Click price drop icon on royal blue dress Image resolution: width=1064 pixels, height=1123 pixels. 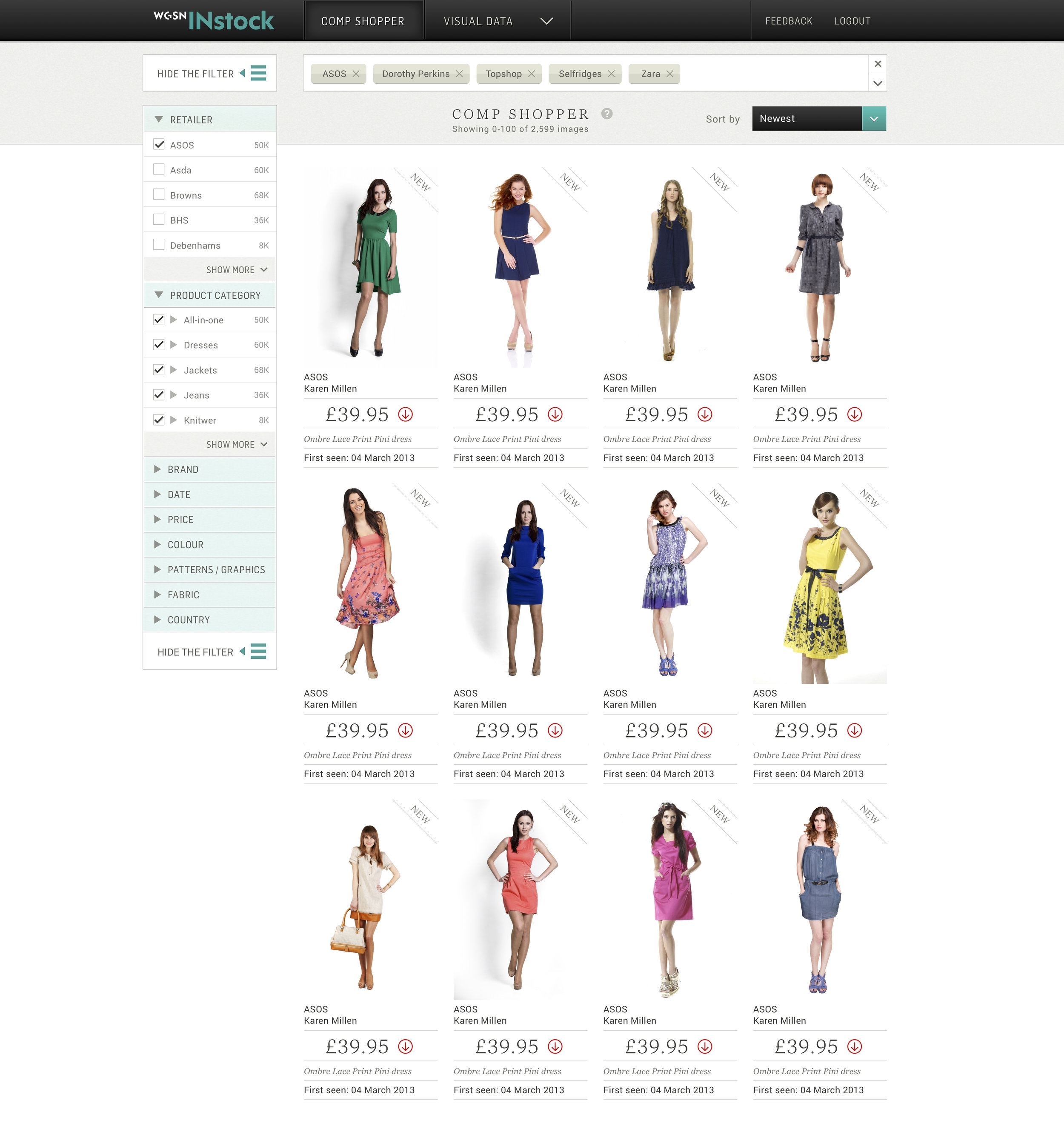coord(555,731)
